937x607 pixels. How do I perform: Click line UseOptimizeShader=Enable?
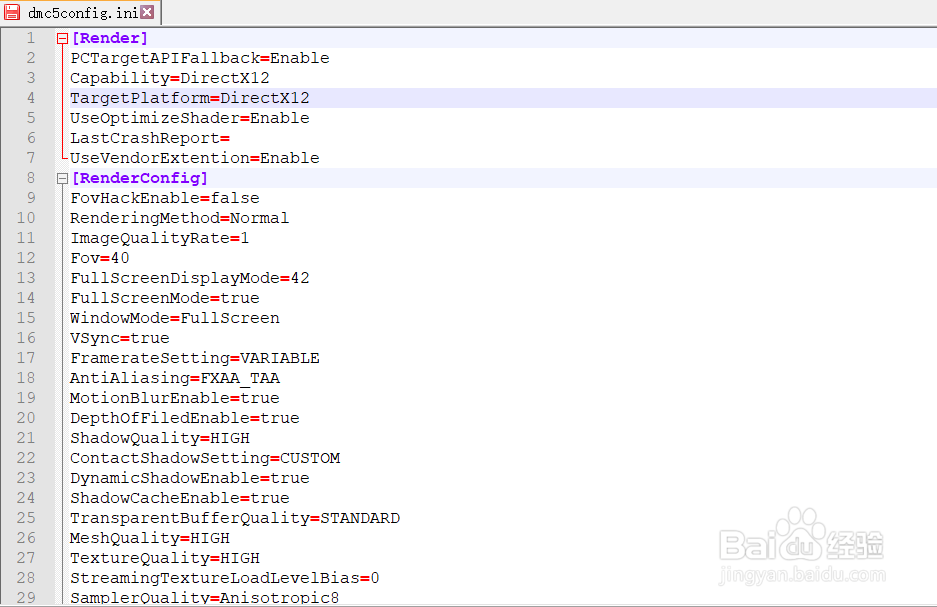189,118
